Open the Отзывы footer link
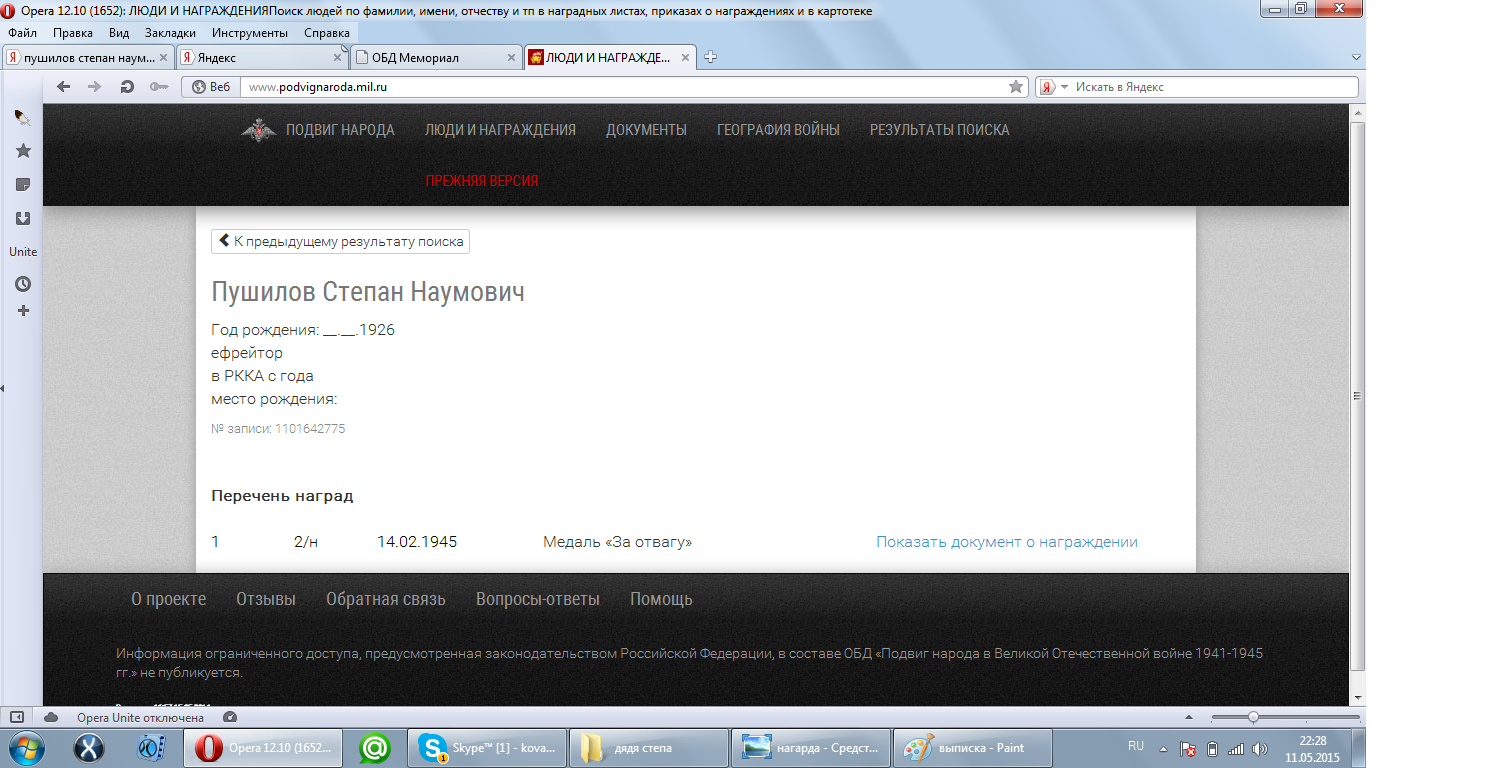 coord(266,599)
